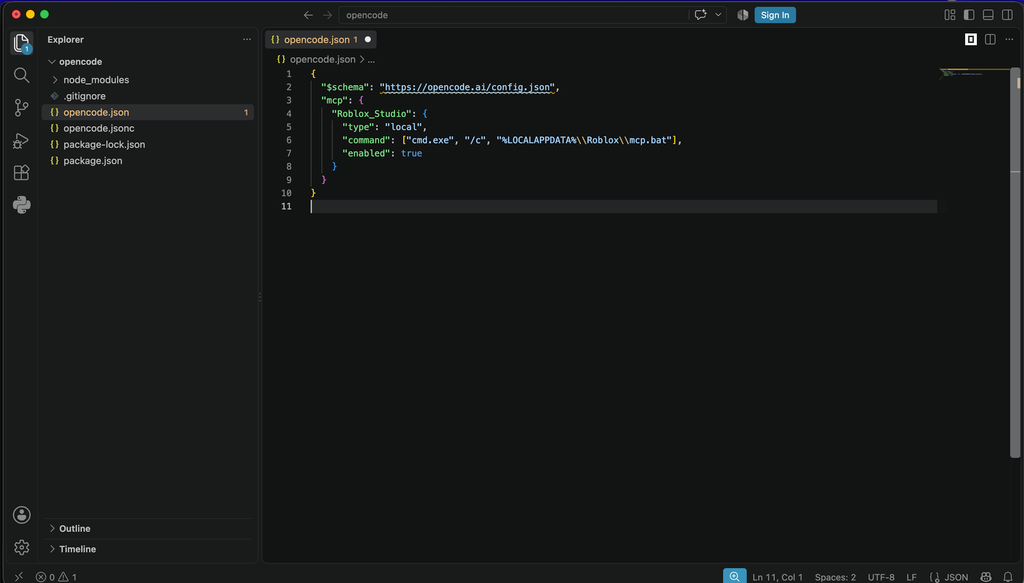Image resolution: width=1024 pixels, height=583 pixels.
Task: Open the Source Control view icon
Action: point(22,108)
